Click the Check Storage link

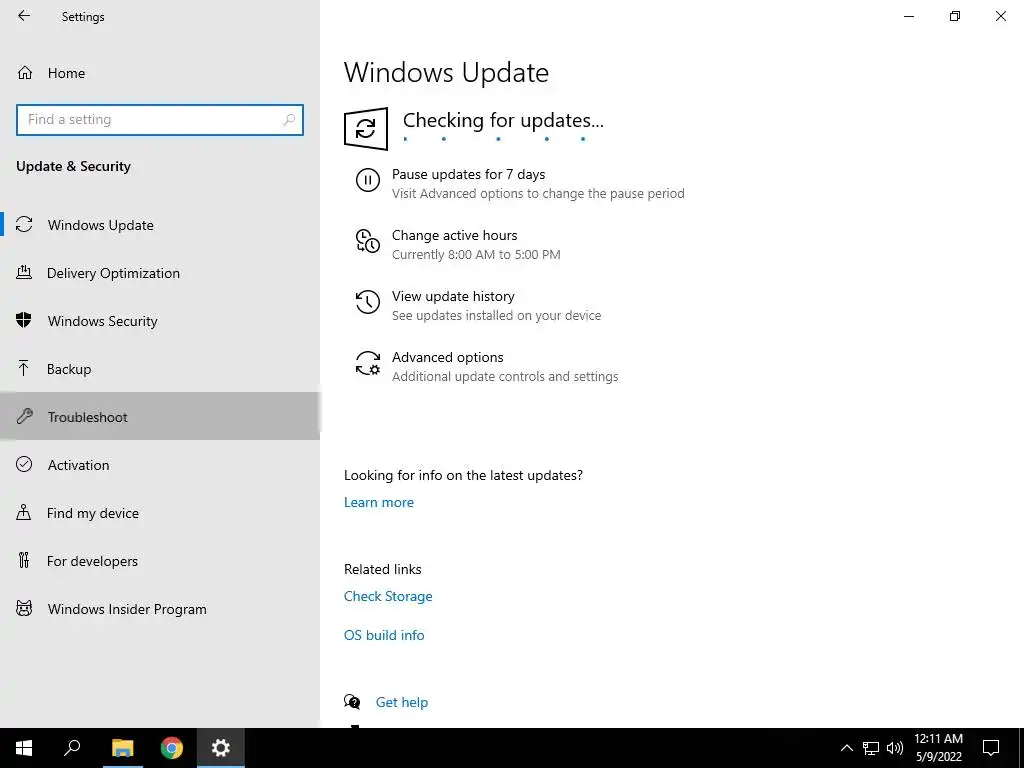pos(388,596)
